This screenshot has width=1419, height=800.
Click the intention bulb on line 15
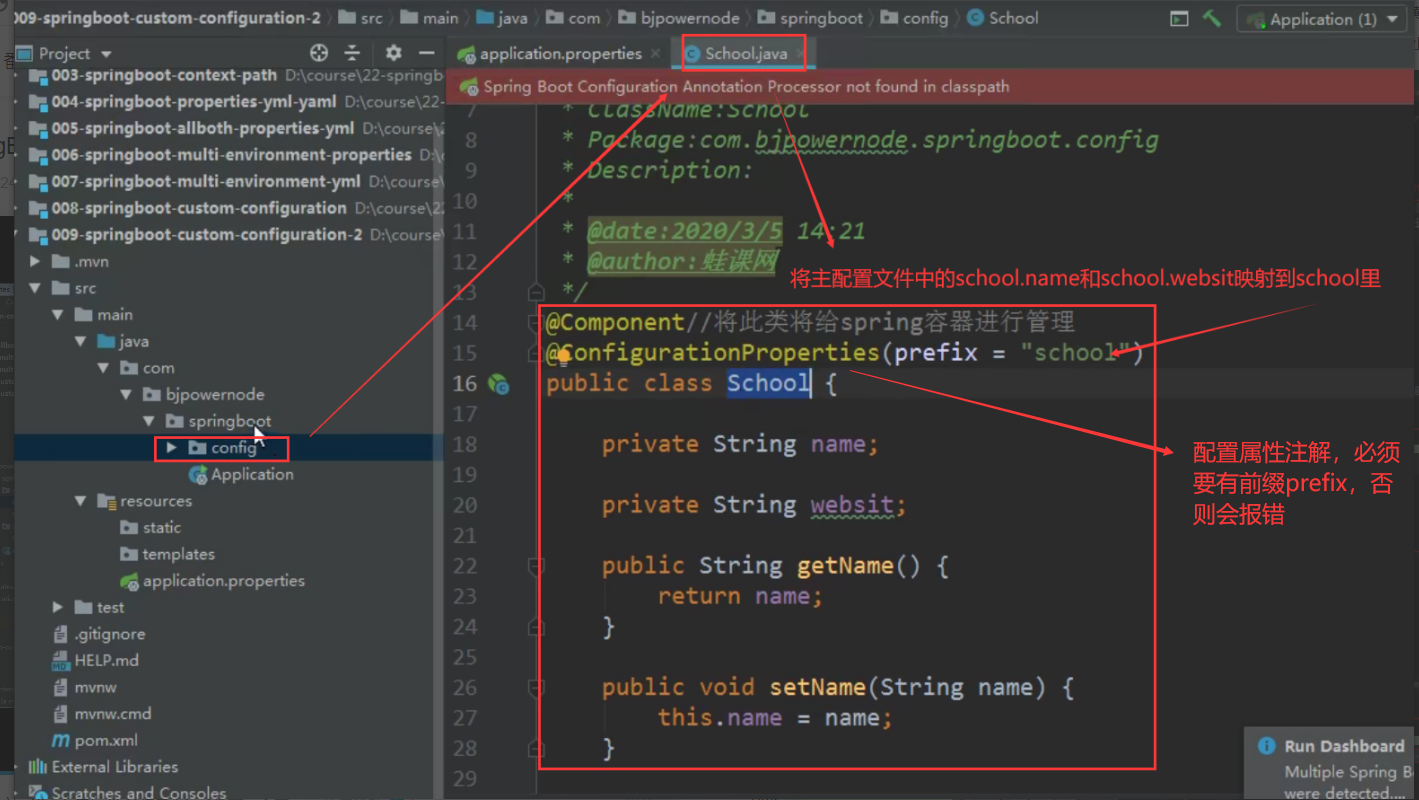563,354
